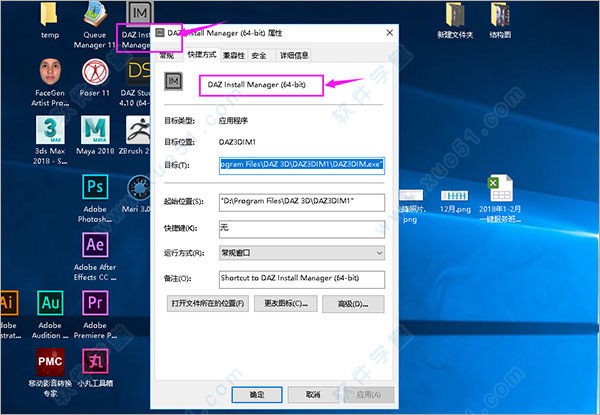Click 打开文件所在的位置(F) button
The width and height of the screenshot is (600, 415).
(x=208, y=304)
